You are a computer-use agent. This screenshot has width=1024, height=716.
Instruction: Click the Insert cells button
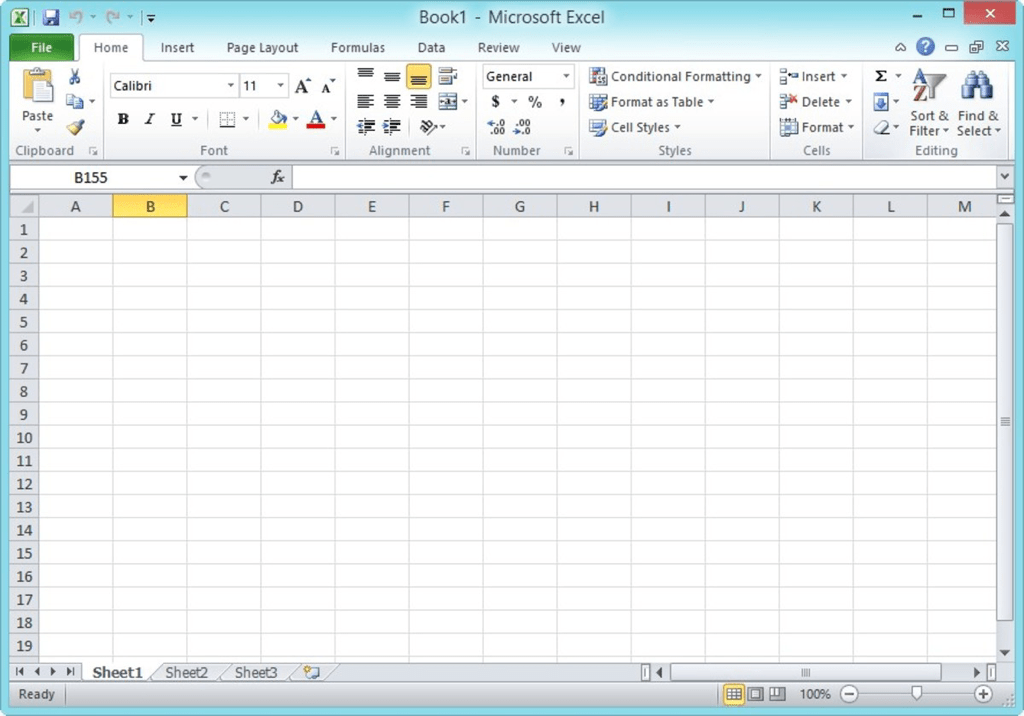pyautogui.click(x=813, y=76)
